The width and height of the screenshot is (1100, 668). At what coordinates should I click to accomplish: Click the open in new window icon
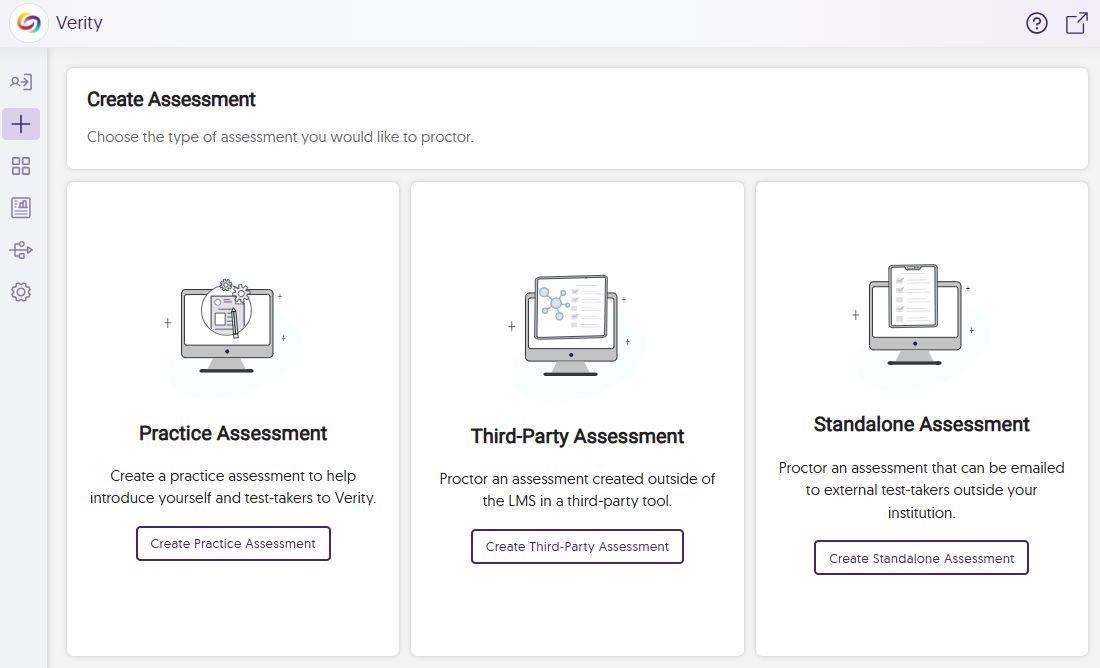click(x=1076, y=23)
